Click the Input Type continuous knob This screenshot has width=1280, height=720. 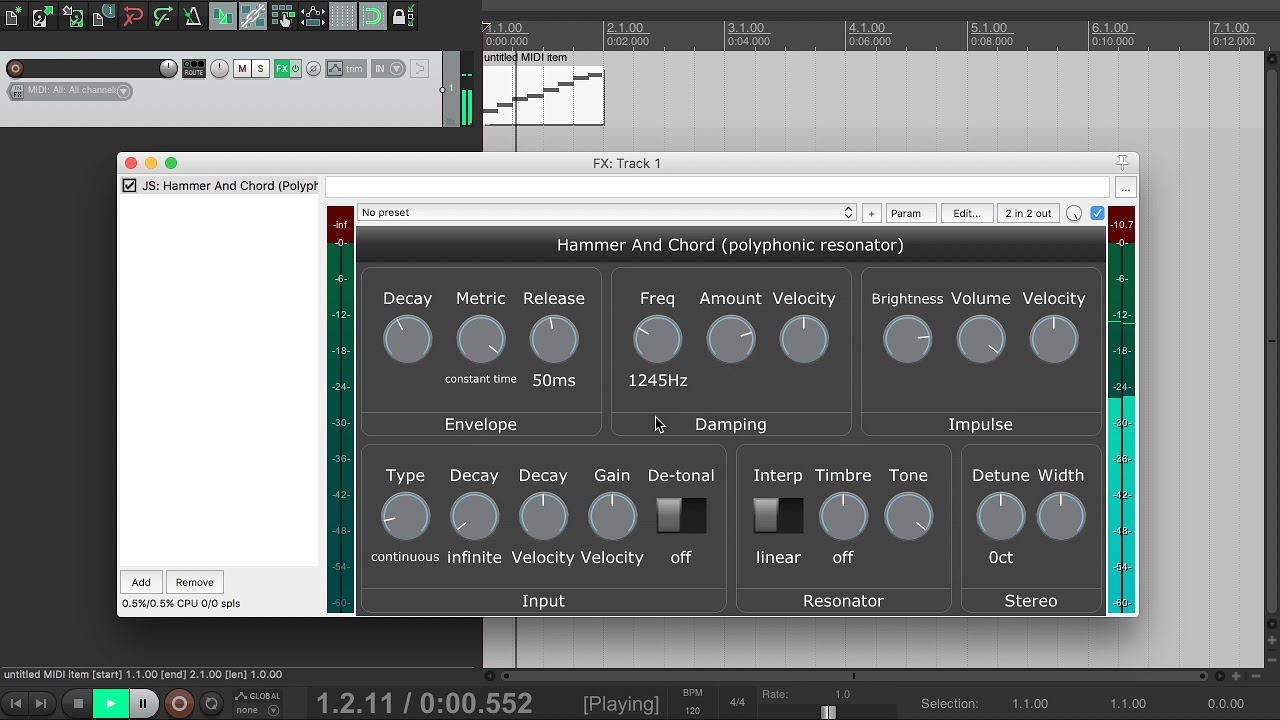(405, 517)
